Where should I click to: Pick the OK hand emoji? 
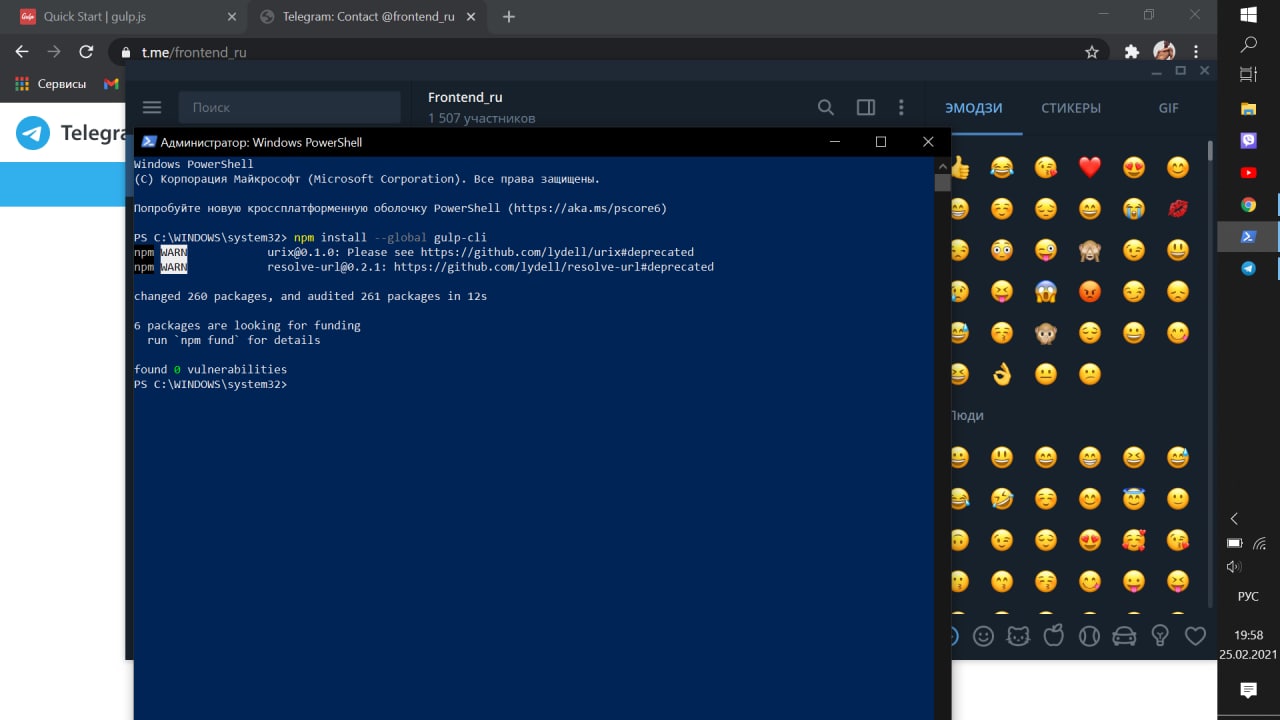coord(1002,374)
